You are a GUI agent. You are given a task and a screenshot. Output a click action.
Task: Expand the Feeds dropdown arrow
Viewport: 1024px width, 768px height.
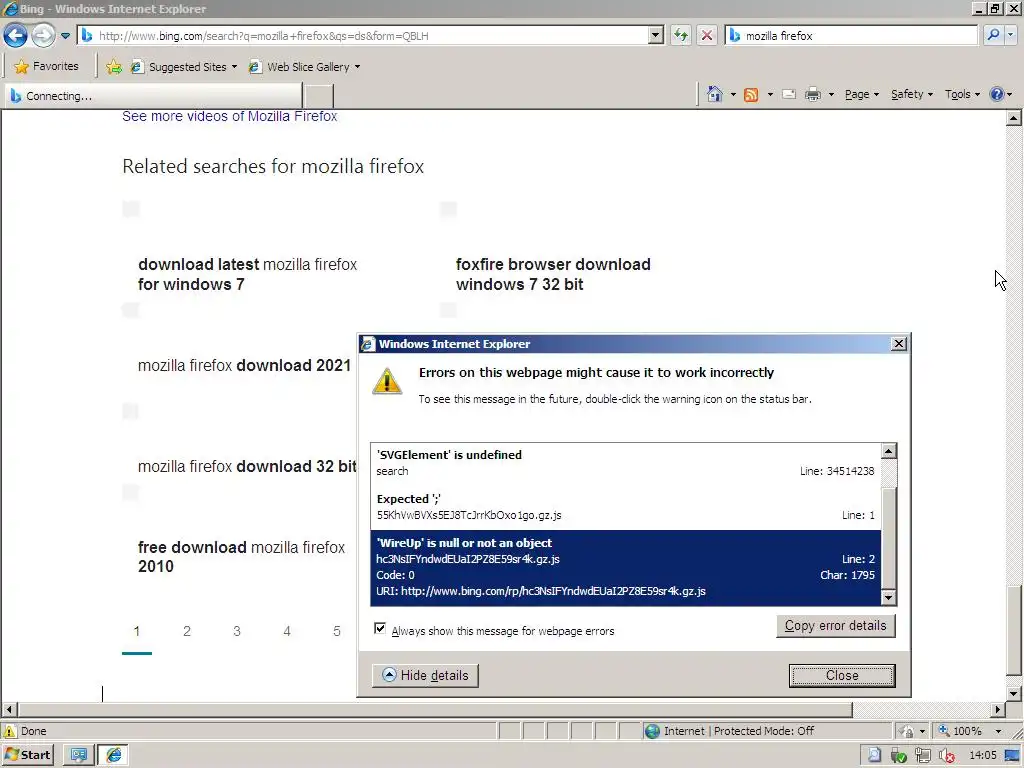(x=770, y=95)
